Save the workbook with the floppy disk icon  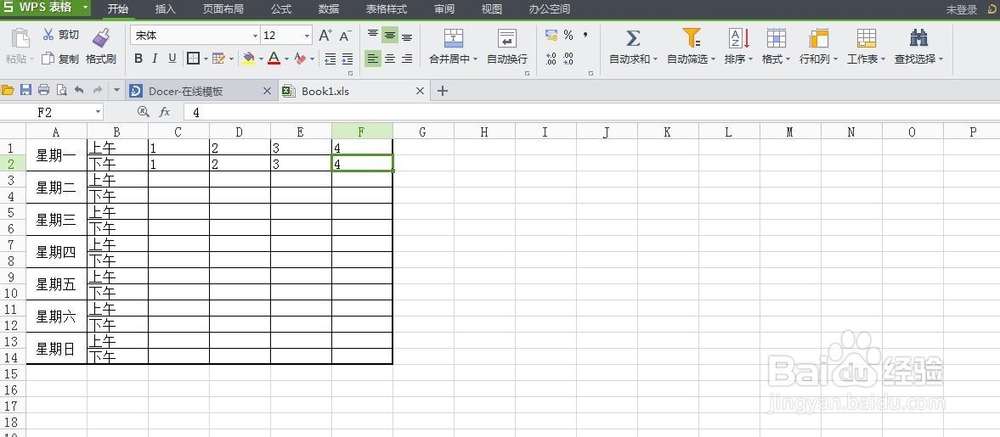click(x=26, y=91)
